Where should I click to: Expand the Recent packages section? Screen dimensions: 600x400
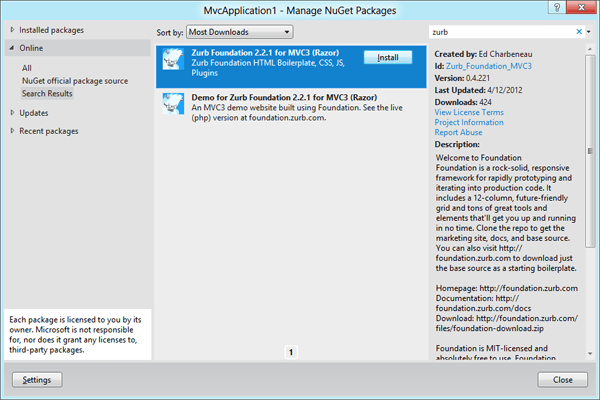click(x=12, y=131)
